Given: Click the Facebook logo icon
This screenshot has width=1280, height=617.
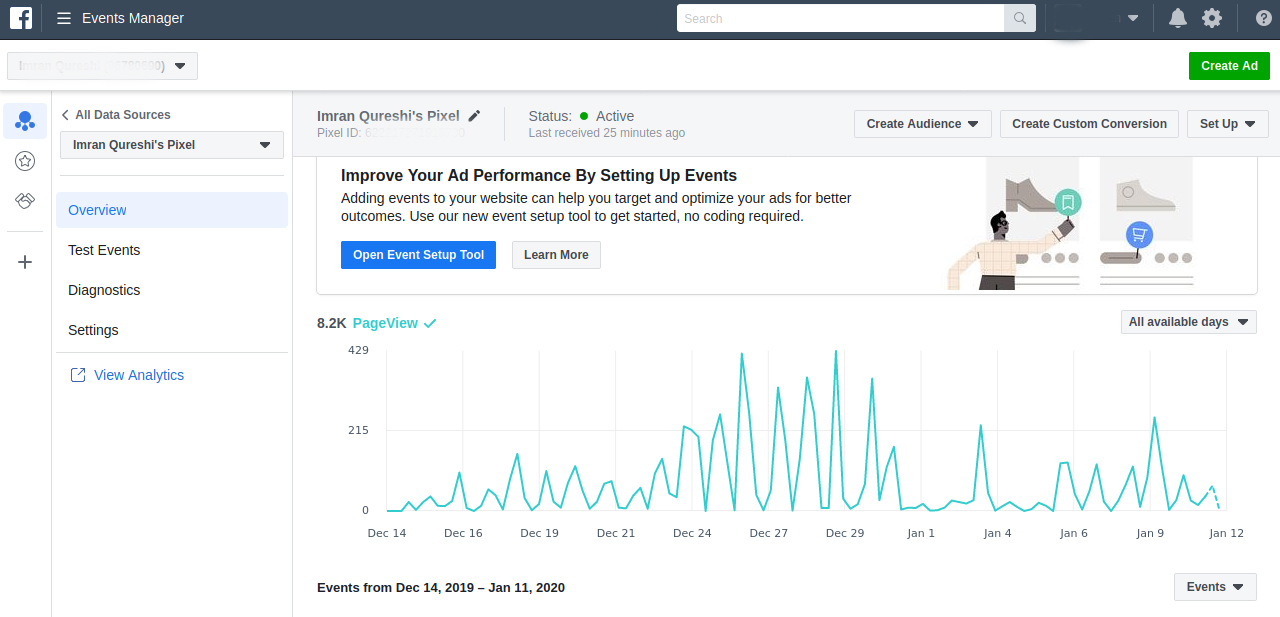Looking at the screenshot, I should coord(20,18).
